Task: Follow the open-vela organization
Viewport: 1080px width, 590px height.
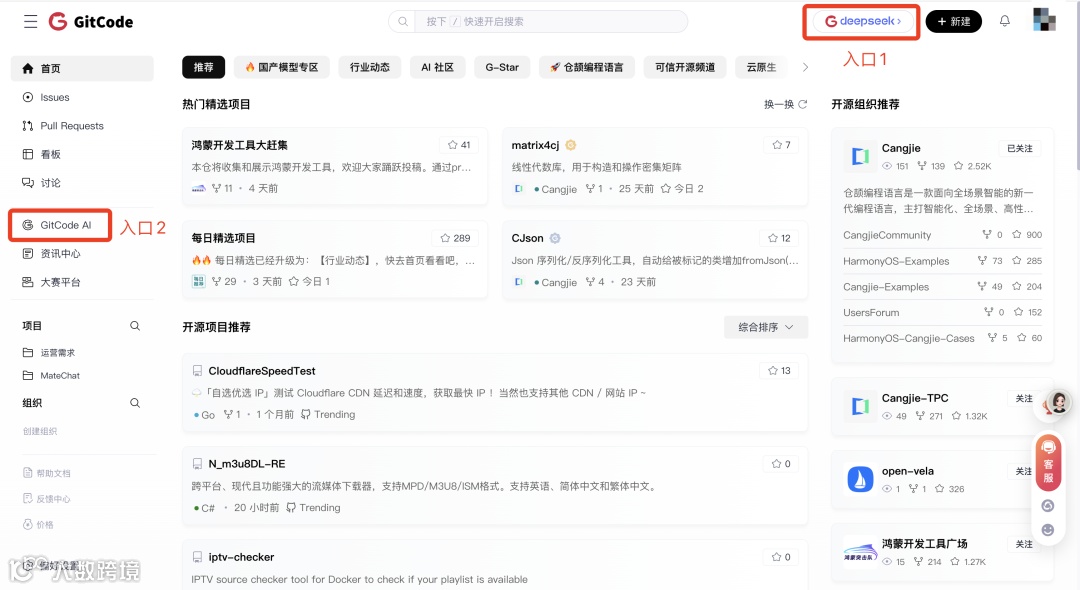Action: [x=1024, y=471]
